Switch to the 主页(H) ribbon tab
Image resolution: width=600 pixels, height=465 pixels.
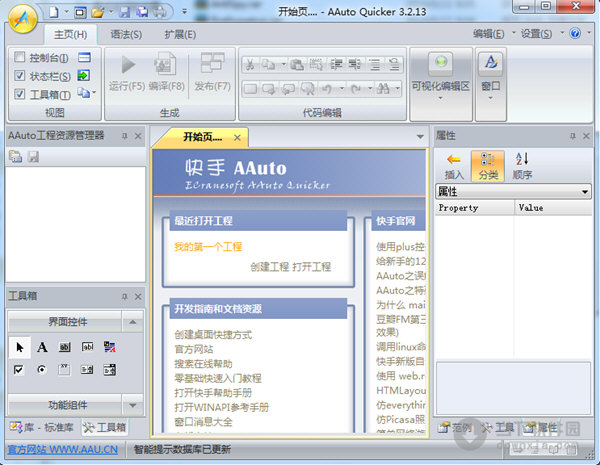[70, 35]
